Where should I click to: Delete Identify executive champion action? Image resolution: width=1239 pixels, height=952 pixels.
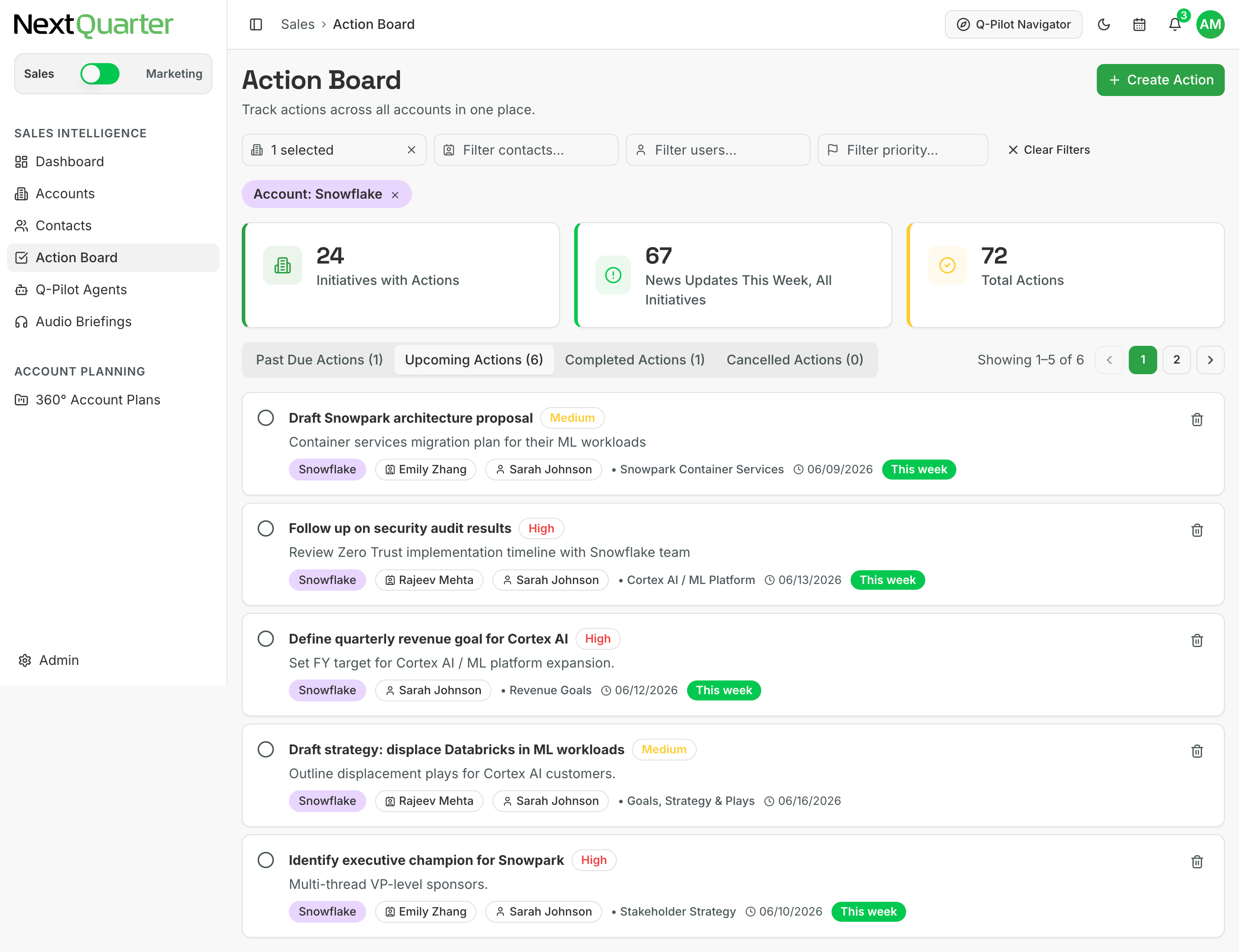1197,861
